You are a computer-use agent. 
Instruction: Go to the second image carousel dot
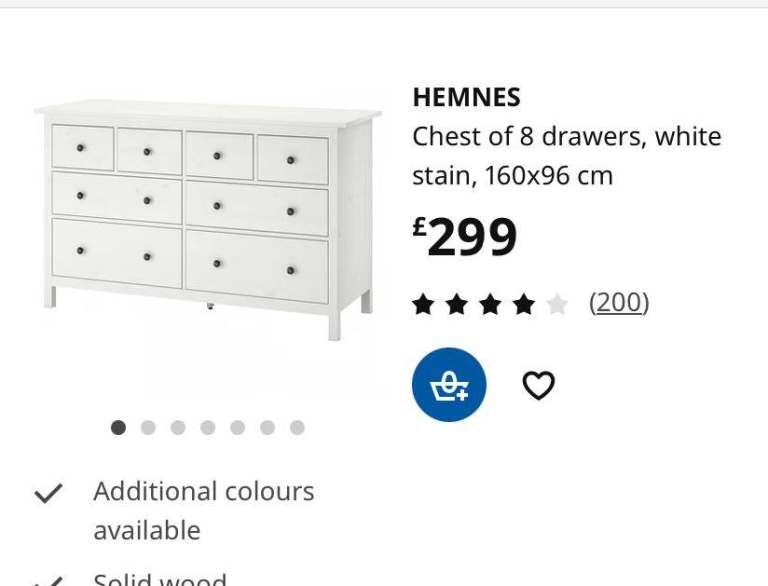click(148, 427)
